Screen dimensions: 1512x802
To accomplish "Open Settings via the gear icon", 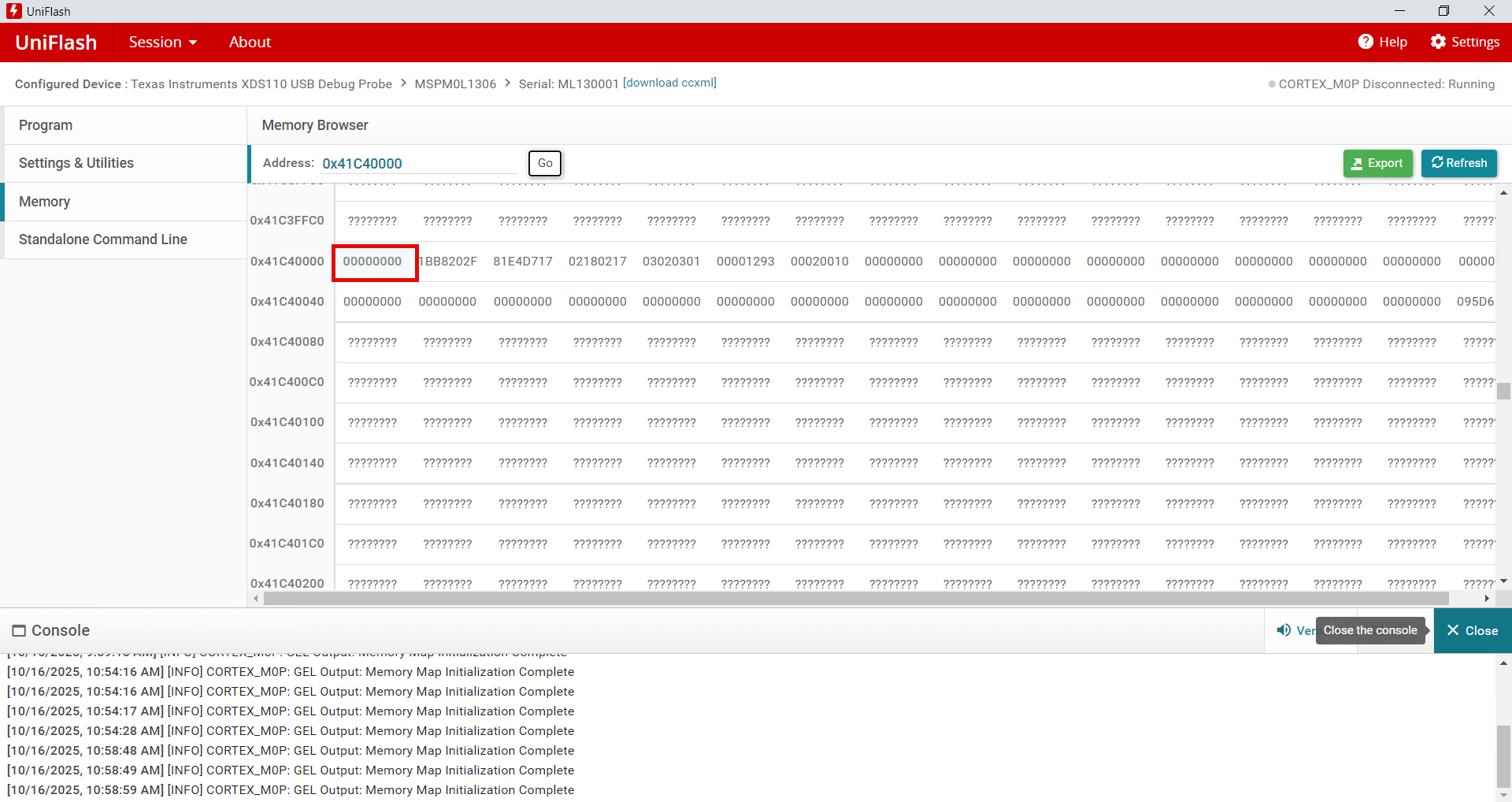I will (x=1438, y=42).
